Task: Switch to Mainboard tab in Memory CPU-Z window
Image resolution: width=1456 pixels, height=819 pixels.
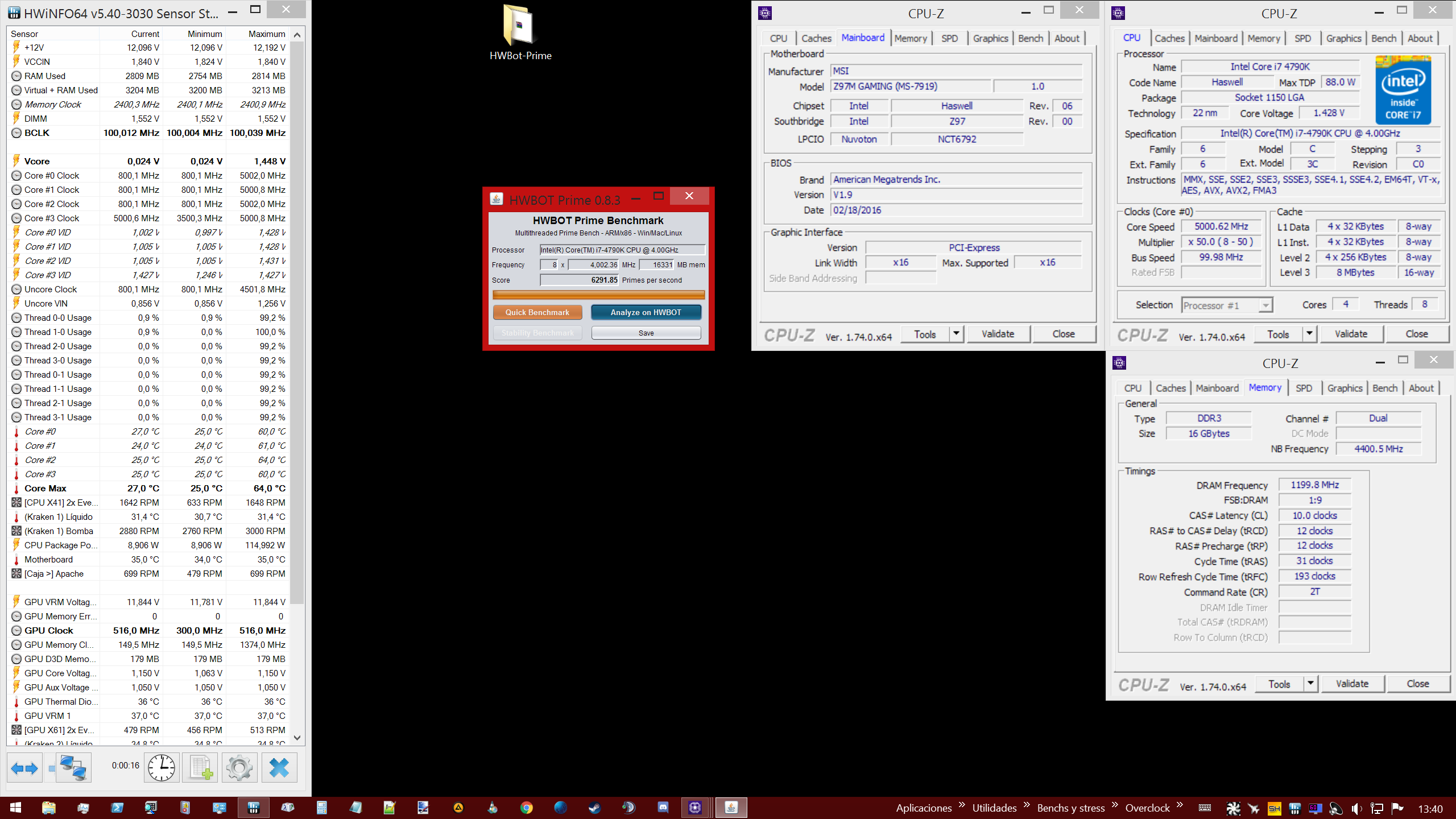Action: point(1217,388)
